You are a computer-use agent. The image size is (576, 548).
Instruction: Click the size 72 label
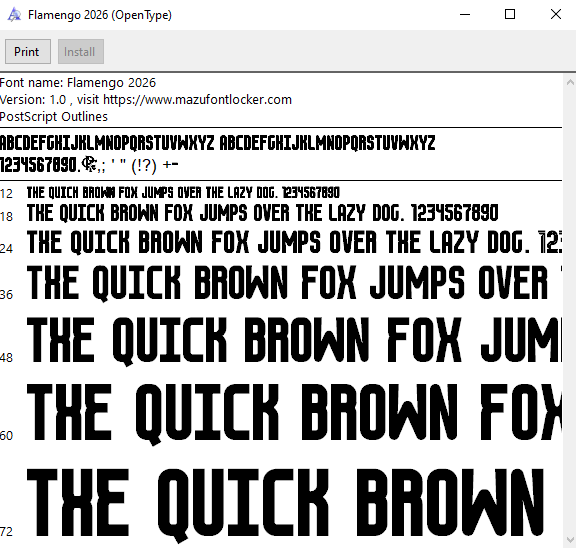(6, 531)
